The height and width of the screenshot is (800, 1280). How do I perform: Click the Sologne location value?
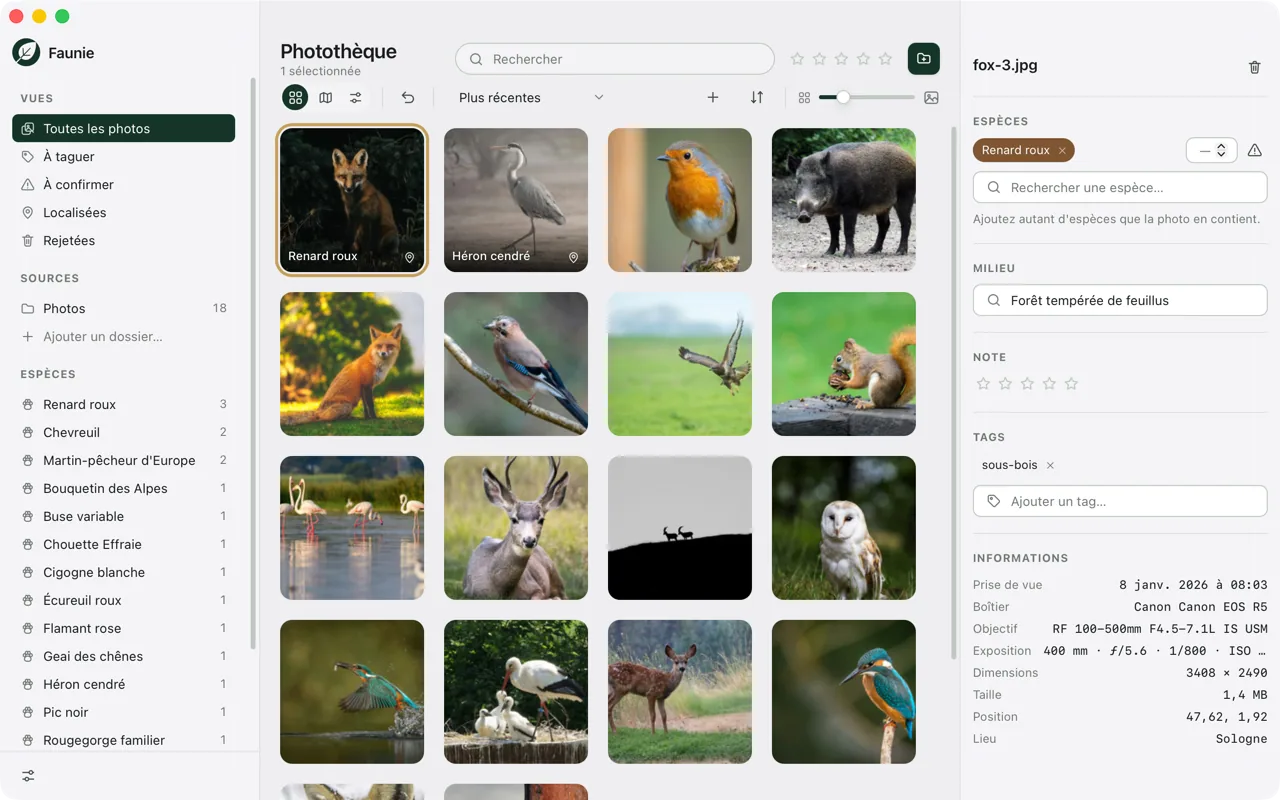1241,739
